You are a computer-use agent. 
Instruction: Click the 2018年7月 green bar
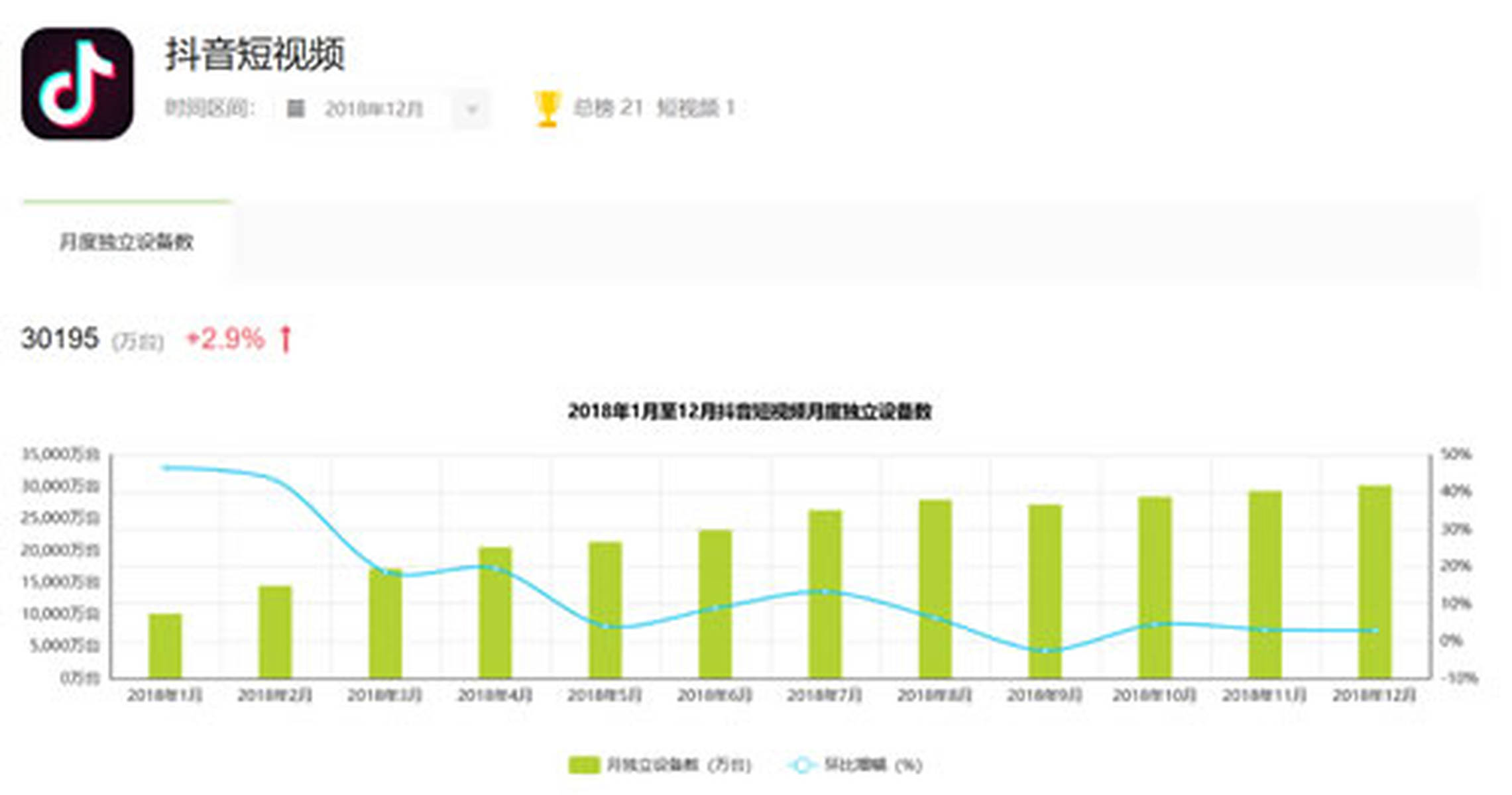pyautogui.click(x=825, y=594)
